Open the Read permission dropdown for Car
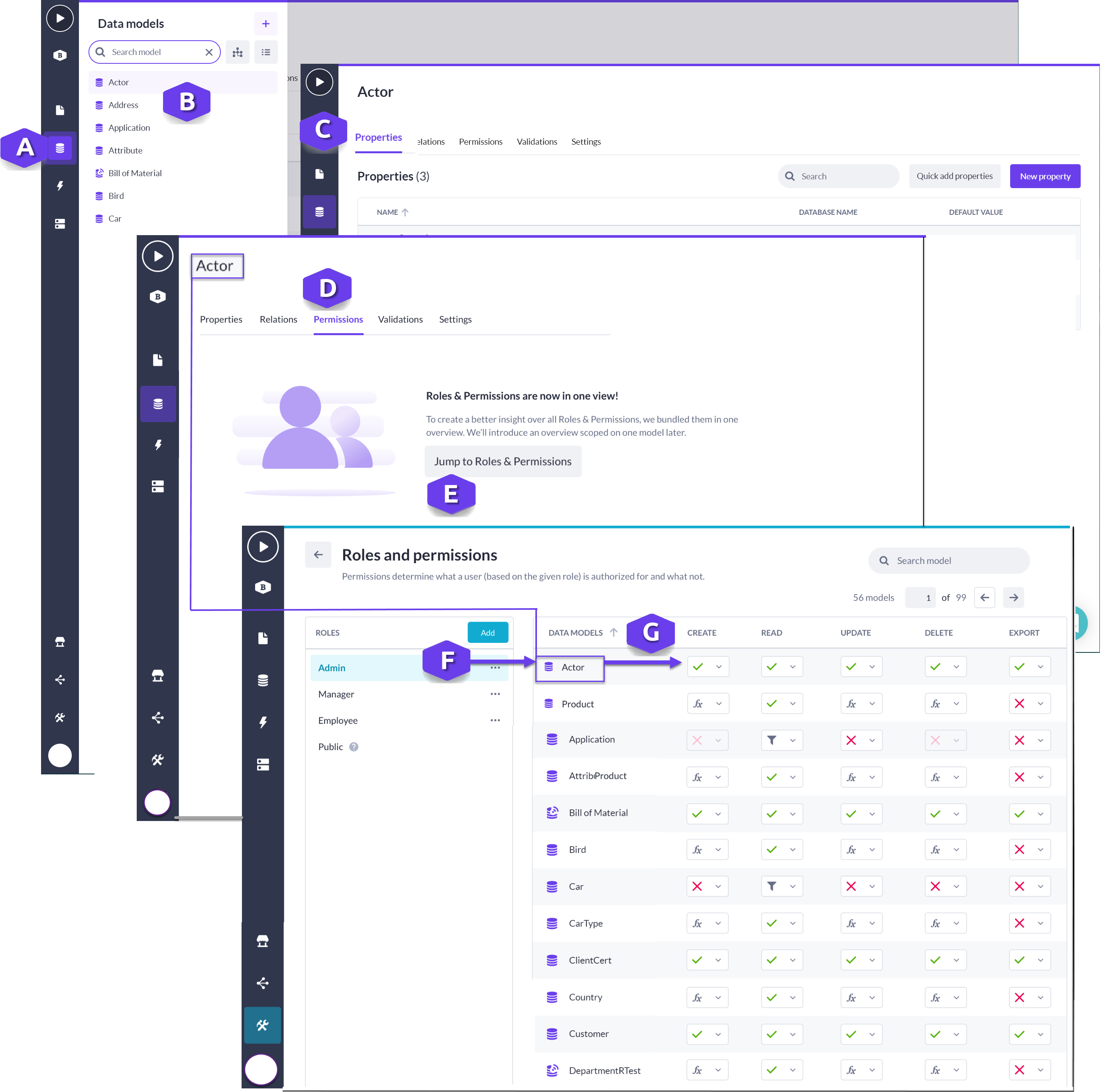Screen dimensions: 1109x1092 coord(793,886)
